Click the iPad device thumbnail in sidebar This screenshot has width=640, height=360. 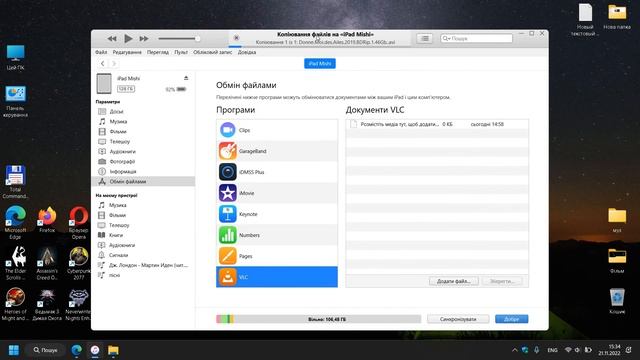click(104, 83)
